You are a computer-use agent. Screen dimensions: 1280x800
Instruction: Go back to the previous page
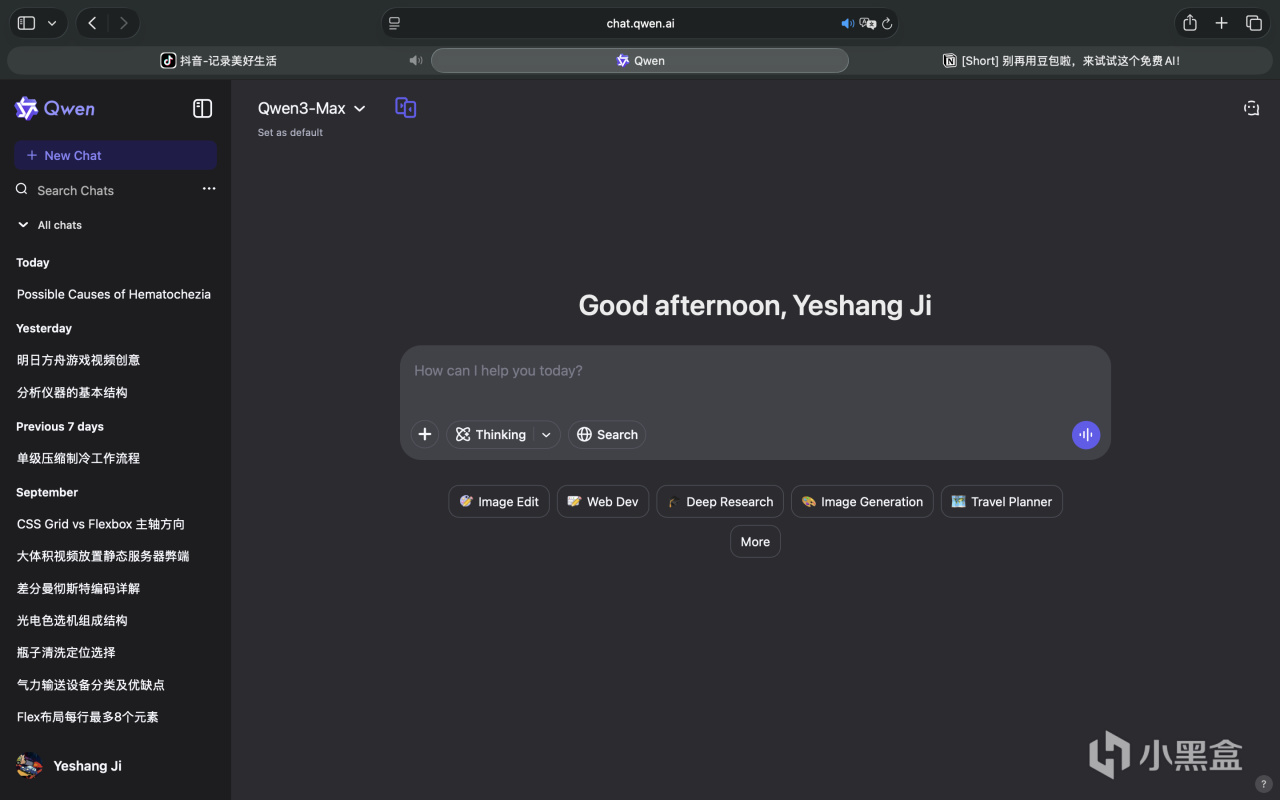tap(92, 23)
